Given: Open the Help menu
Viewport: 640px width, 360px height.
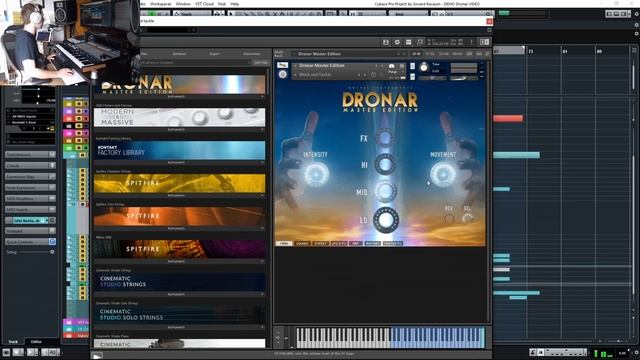Looking at the screenshot, I should tap(235, 4).
